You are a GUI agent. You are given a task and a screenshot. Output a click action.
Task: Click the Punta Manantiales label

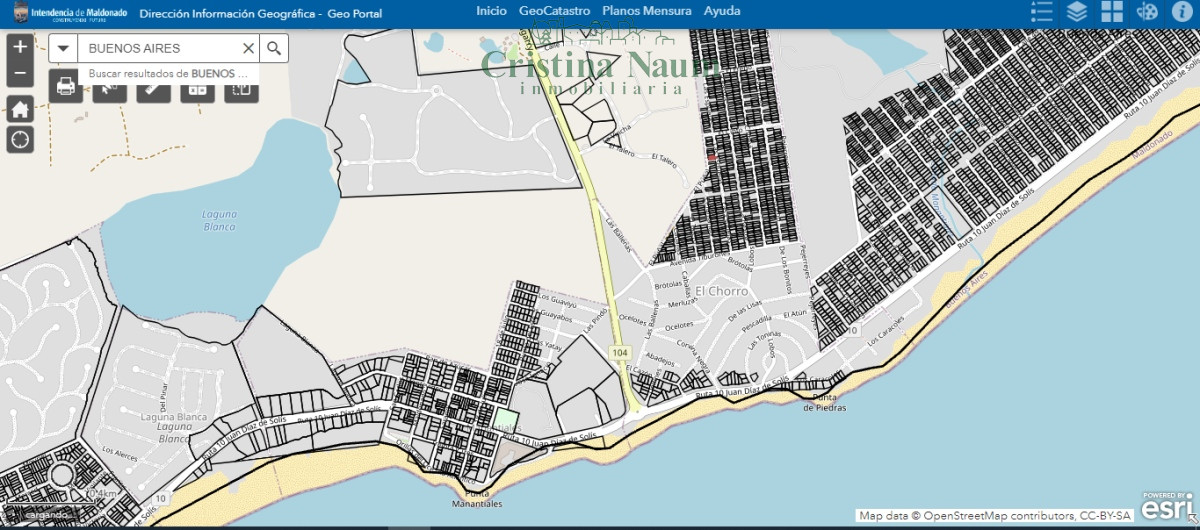pos(475,499)
